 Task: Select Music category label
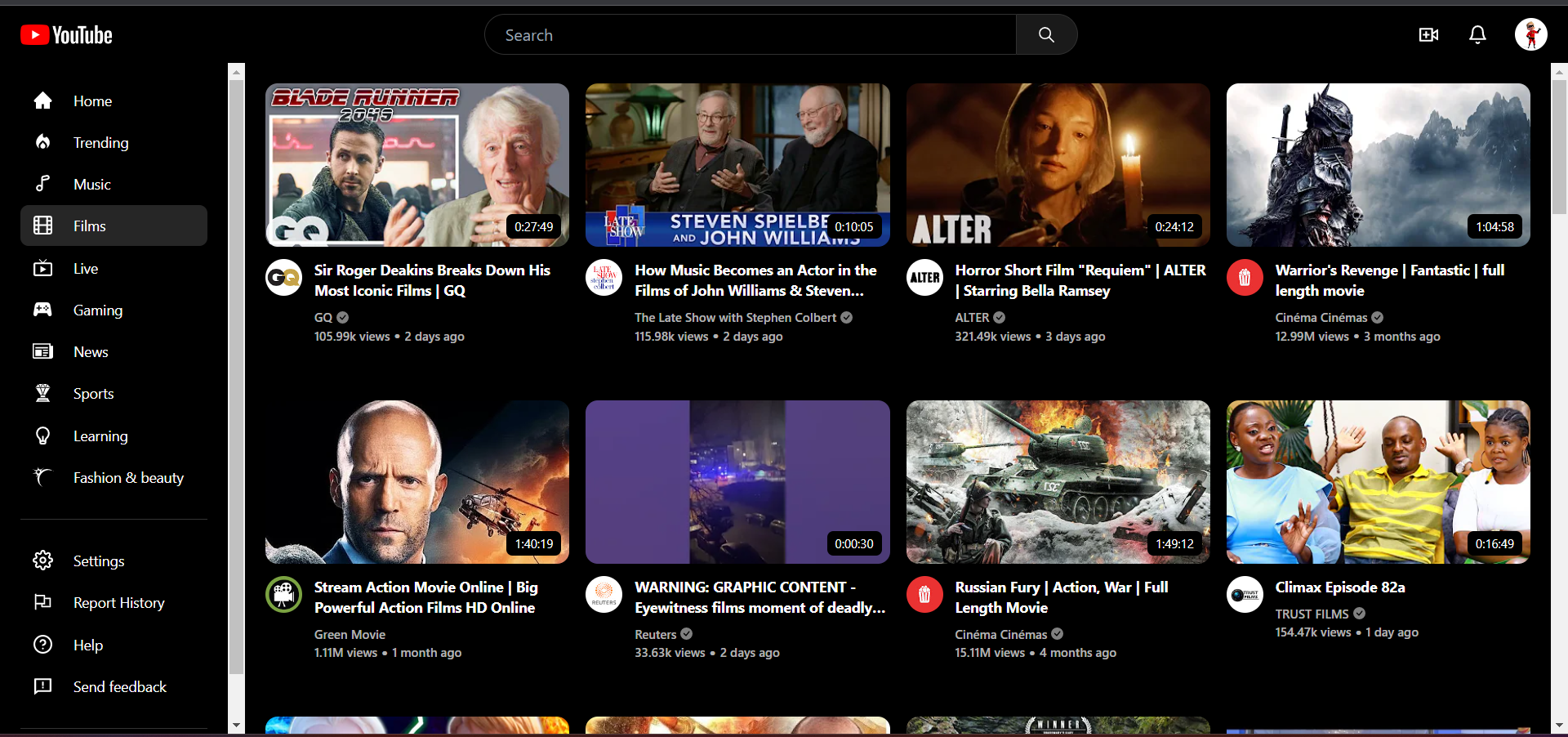coord(92,185)
